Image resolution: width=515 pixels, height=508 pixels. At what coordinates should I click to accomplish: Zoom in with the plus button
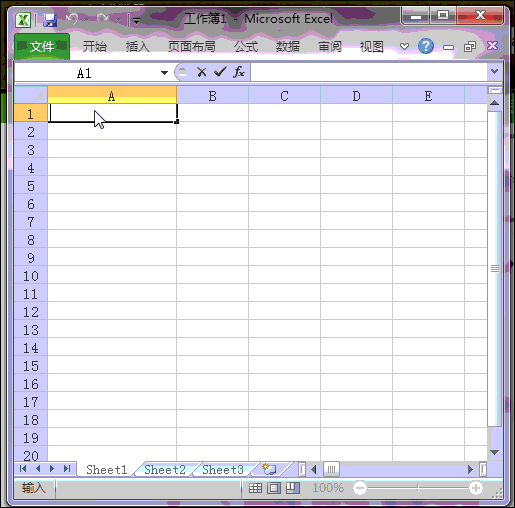pyautogui.click(x=476, y=488)
